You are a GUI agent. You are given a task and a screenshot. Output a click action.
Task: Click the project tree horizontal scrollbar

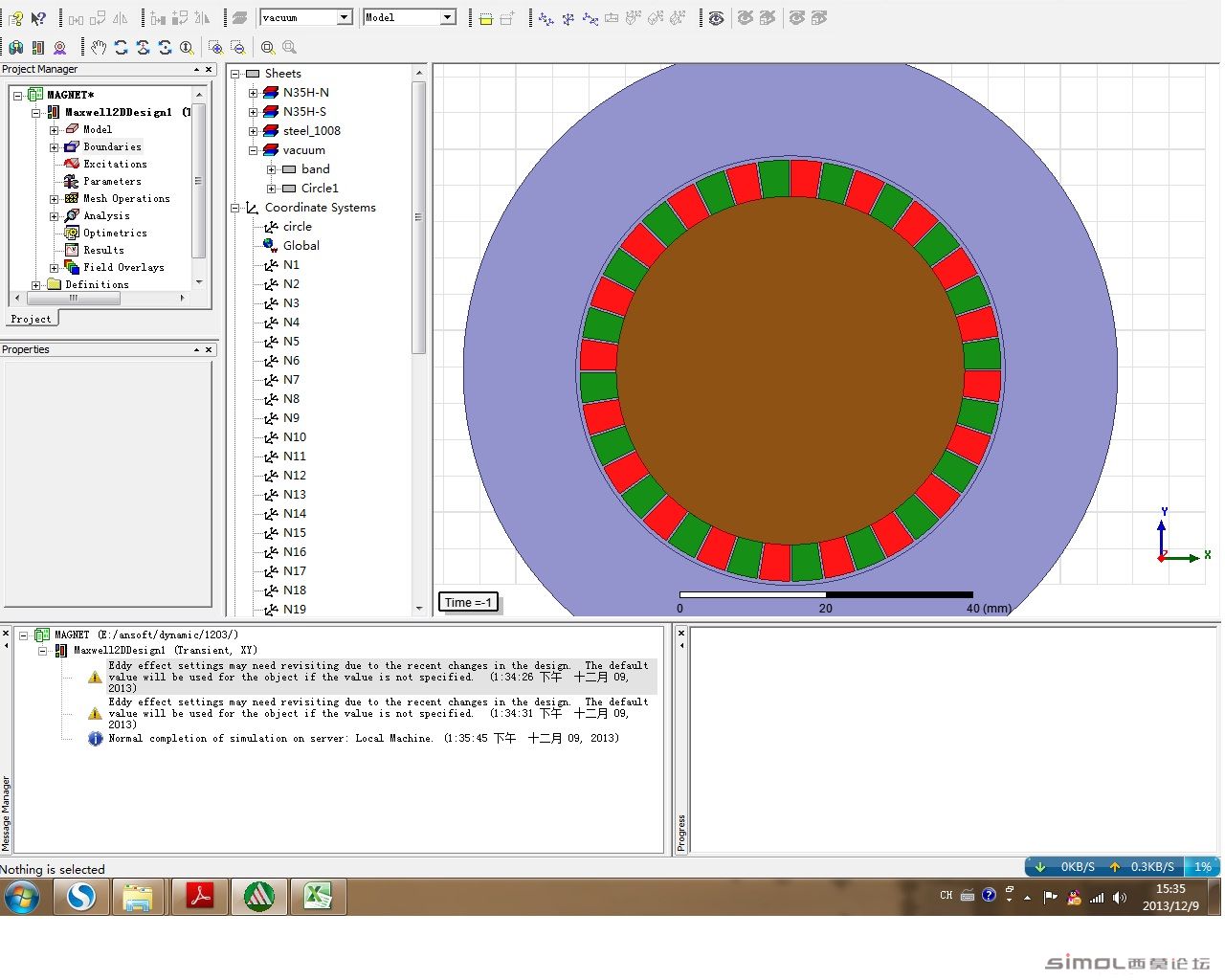tap(73, 298)
